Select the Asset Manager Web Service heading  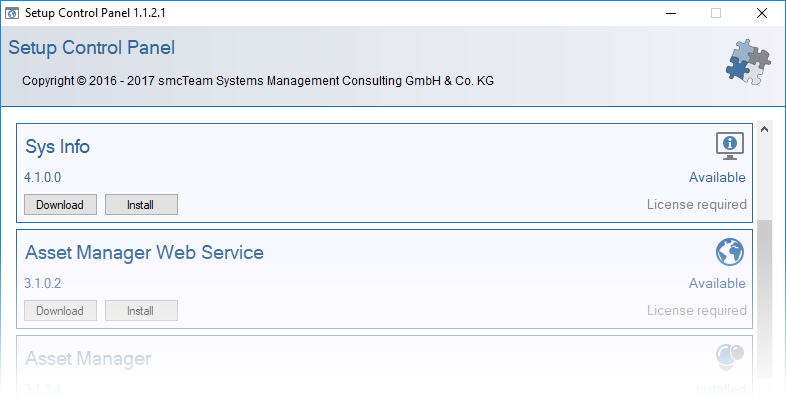[144, 252]
